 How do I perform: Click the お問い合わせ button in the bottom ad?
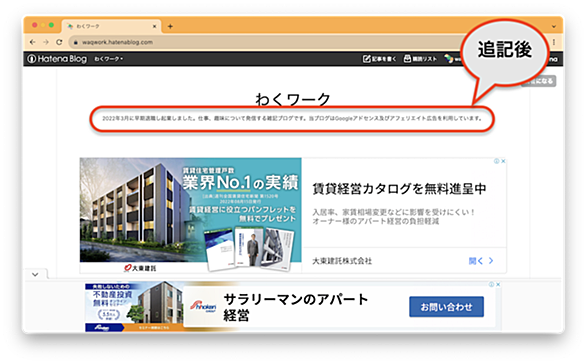(x=446, y=307)
